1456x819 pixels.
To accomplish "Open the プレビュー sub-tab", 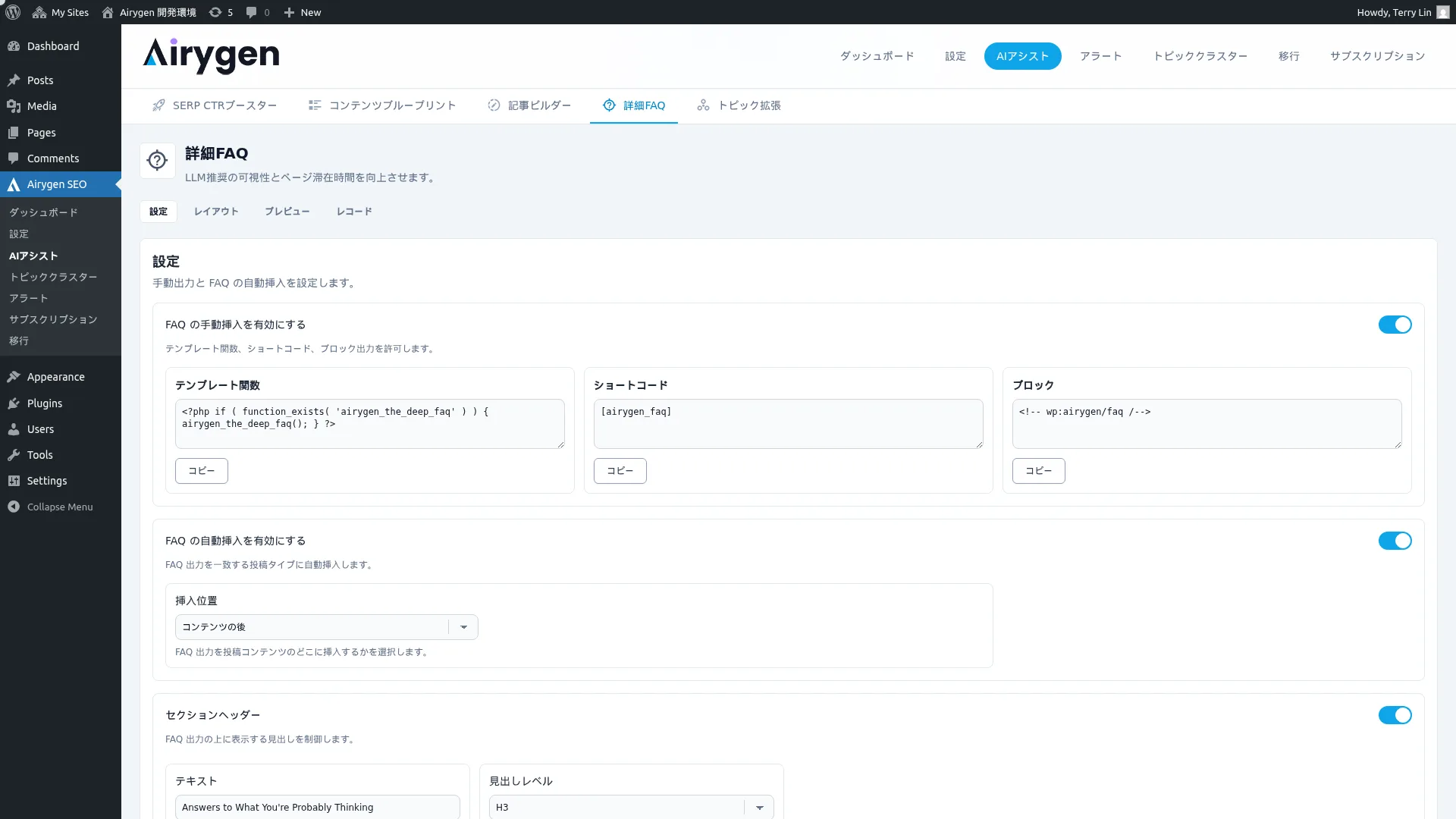I will 287,212.
